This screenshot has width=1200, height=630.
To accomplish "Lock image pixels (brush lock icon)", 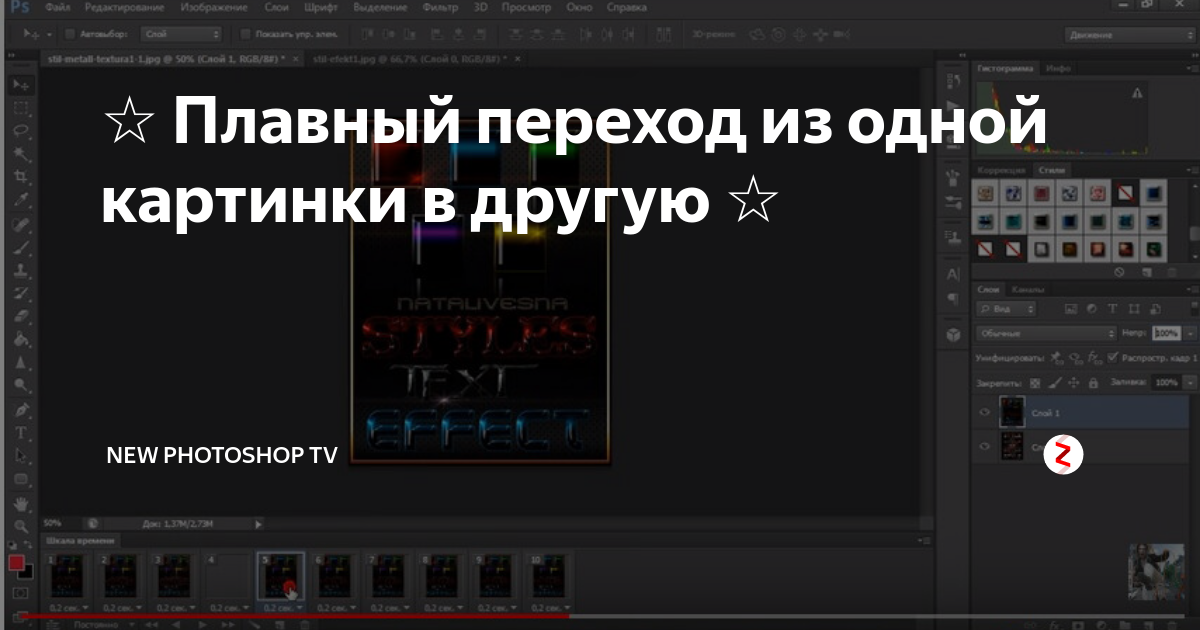I will click(1054, 382).
